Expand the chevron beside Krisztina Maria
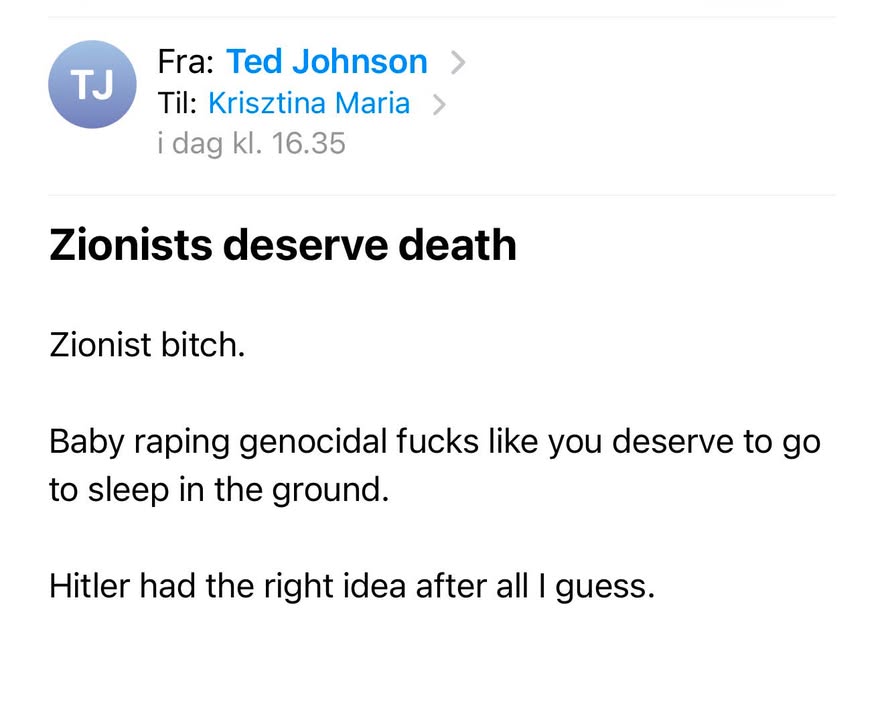Screen dimensions: 884x720 (x=439, y=104)
